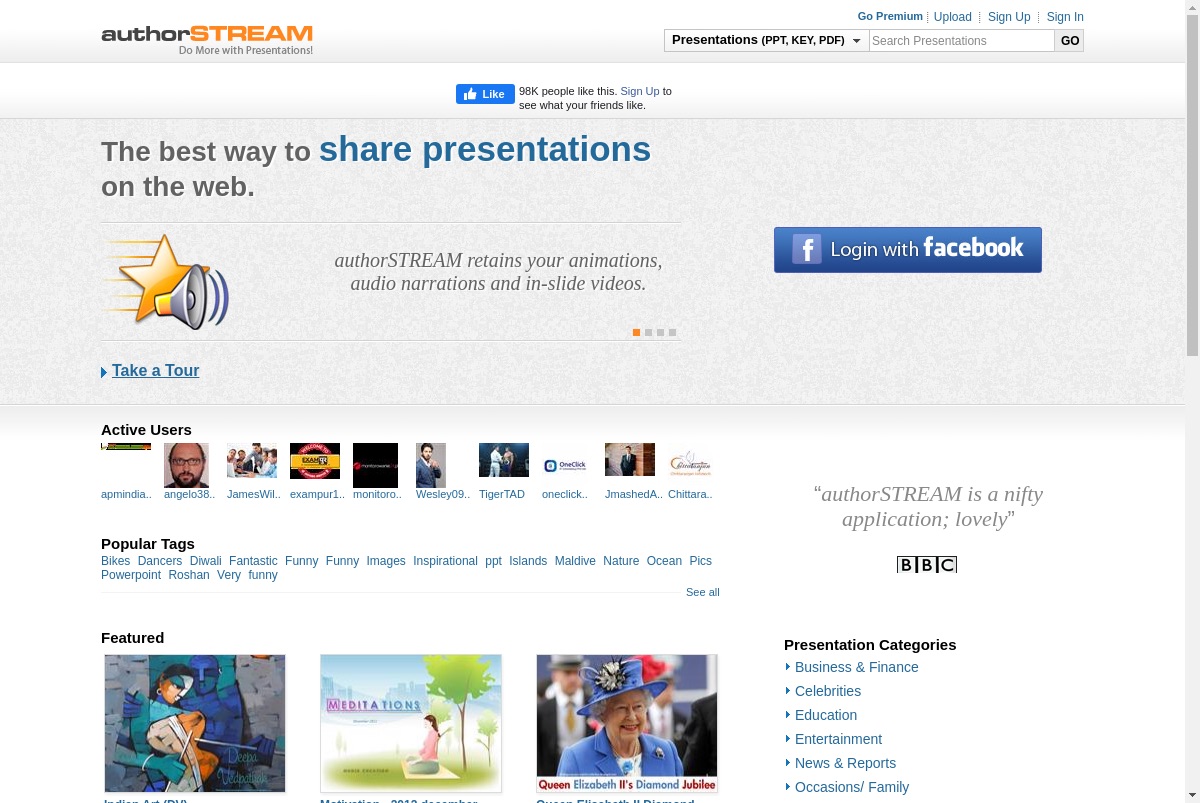Open the Queen Elizabeth Diamond Jubilee thumbnail
1200x803 pixels.
tap(627, 723)
